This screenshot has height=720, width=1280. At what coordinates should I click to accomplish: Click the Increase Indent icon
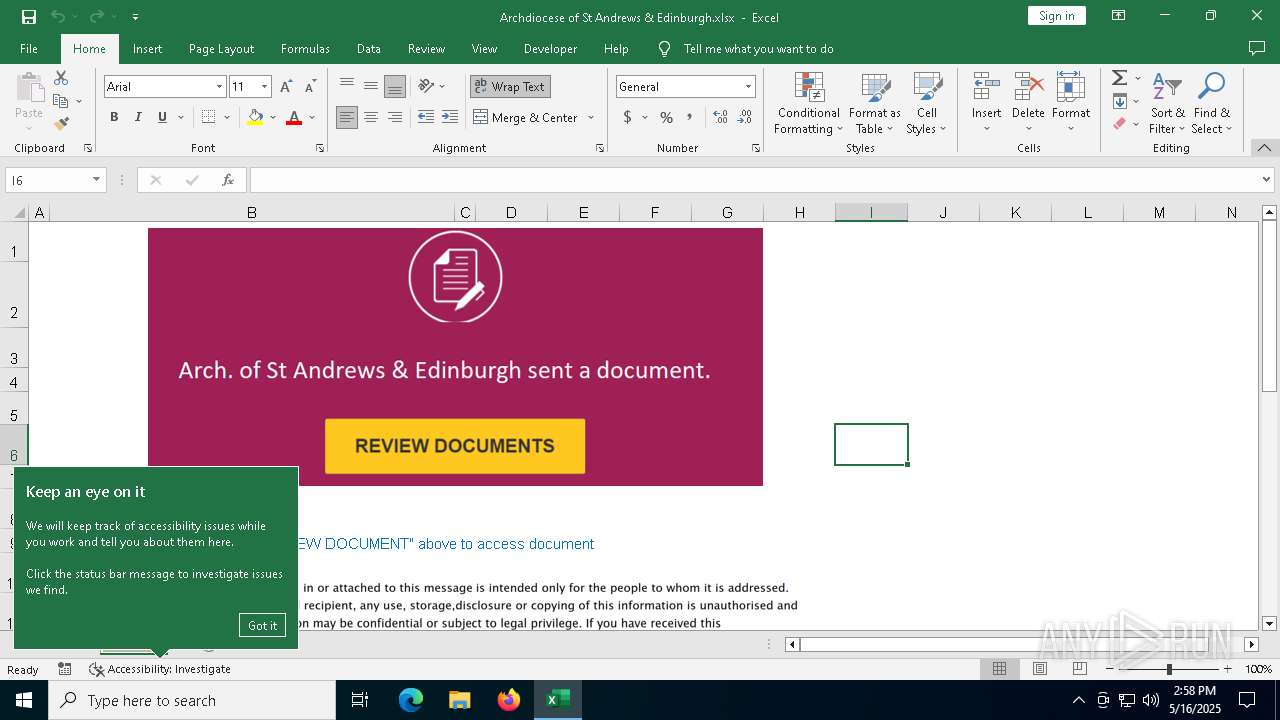click(450, 117)
